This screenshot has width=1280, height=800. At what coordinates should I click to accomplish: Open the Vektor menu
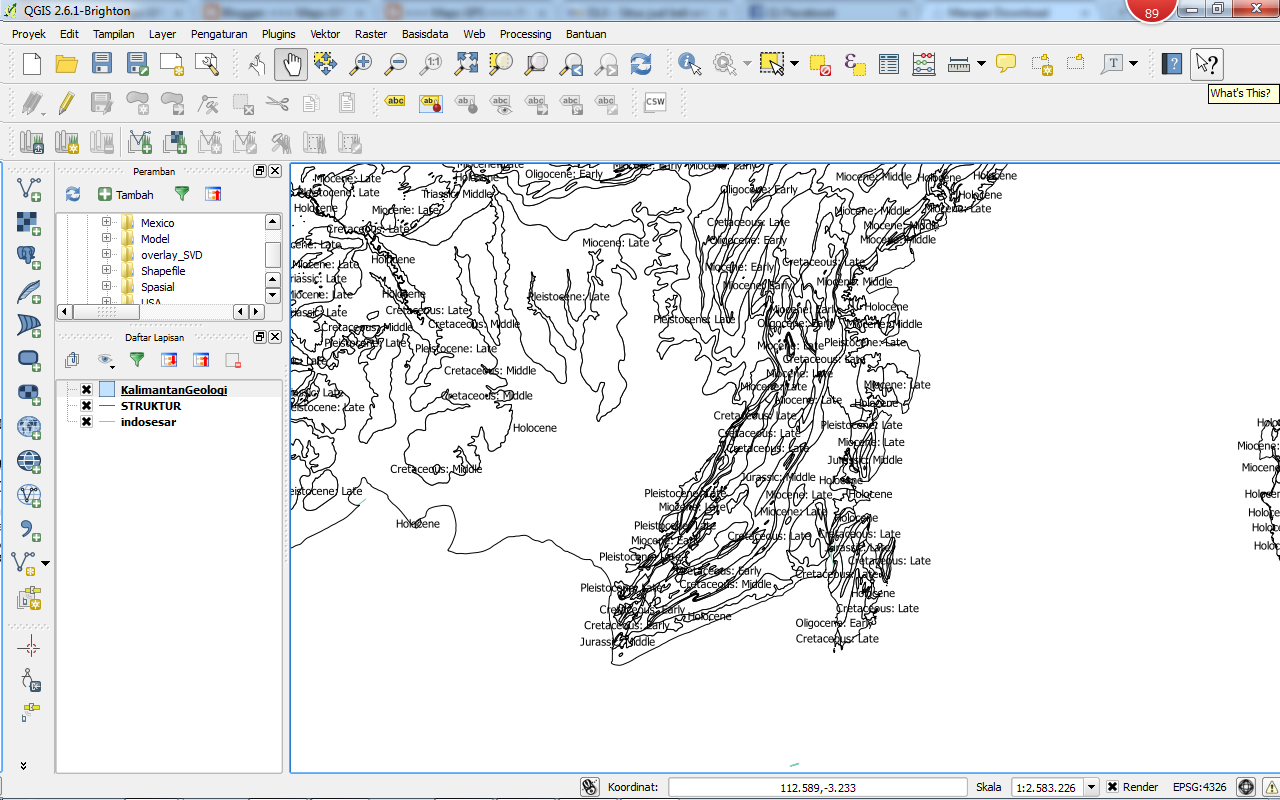click(x=325, y=34)
